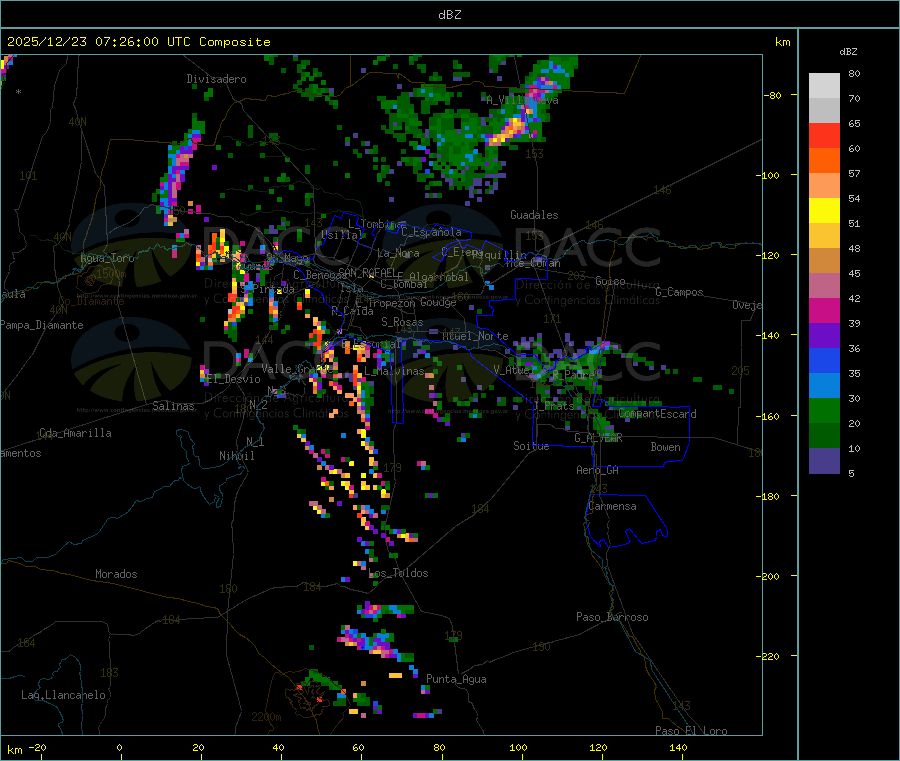Click the 'SAN_RAFAEL' city label
The width and height of the screenshot is (900, 761).
coord(367,272)
